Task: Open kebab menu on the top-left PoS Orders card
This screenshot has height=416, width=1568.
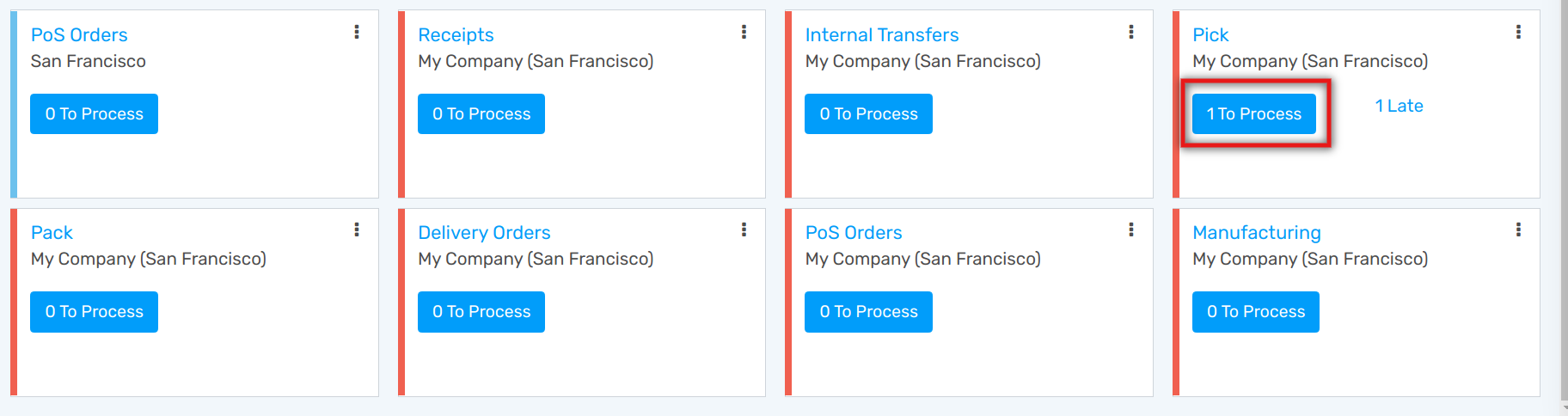Action: point(357,33)
